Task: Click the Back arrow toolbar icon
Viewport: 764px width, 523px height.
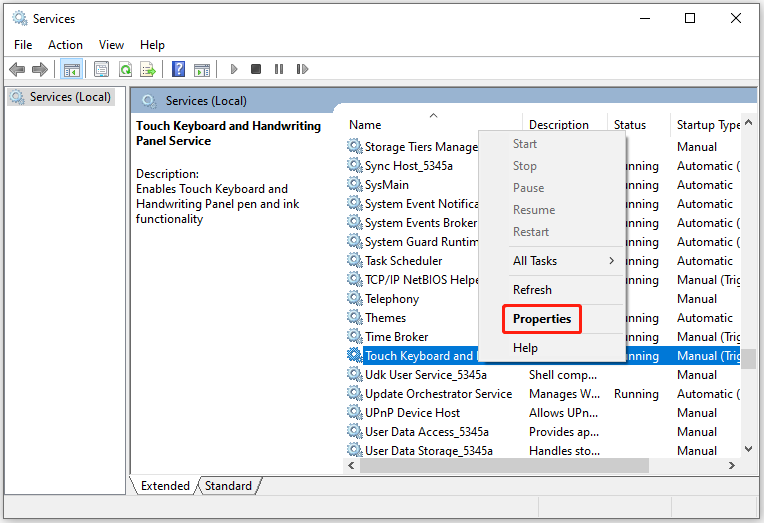Action: (x=17, y=69)
